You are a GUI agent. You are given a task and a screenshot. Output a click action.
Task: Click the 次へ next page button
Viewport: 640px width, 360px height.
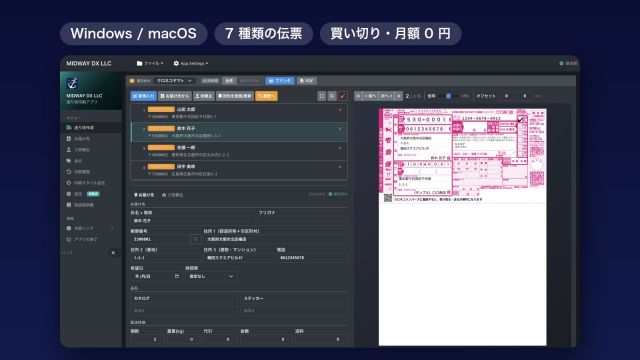point(386,96)
